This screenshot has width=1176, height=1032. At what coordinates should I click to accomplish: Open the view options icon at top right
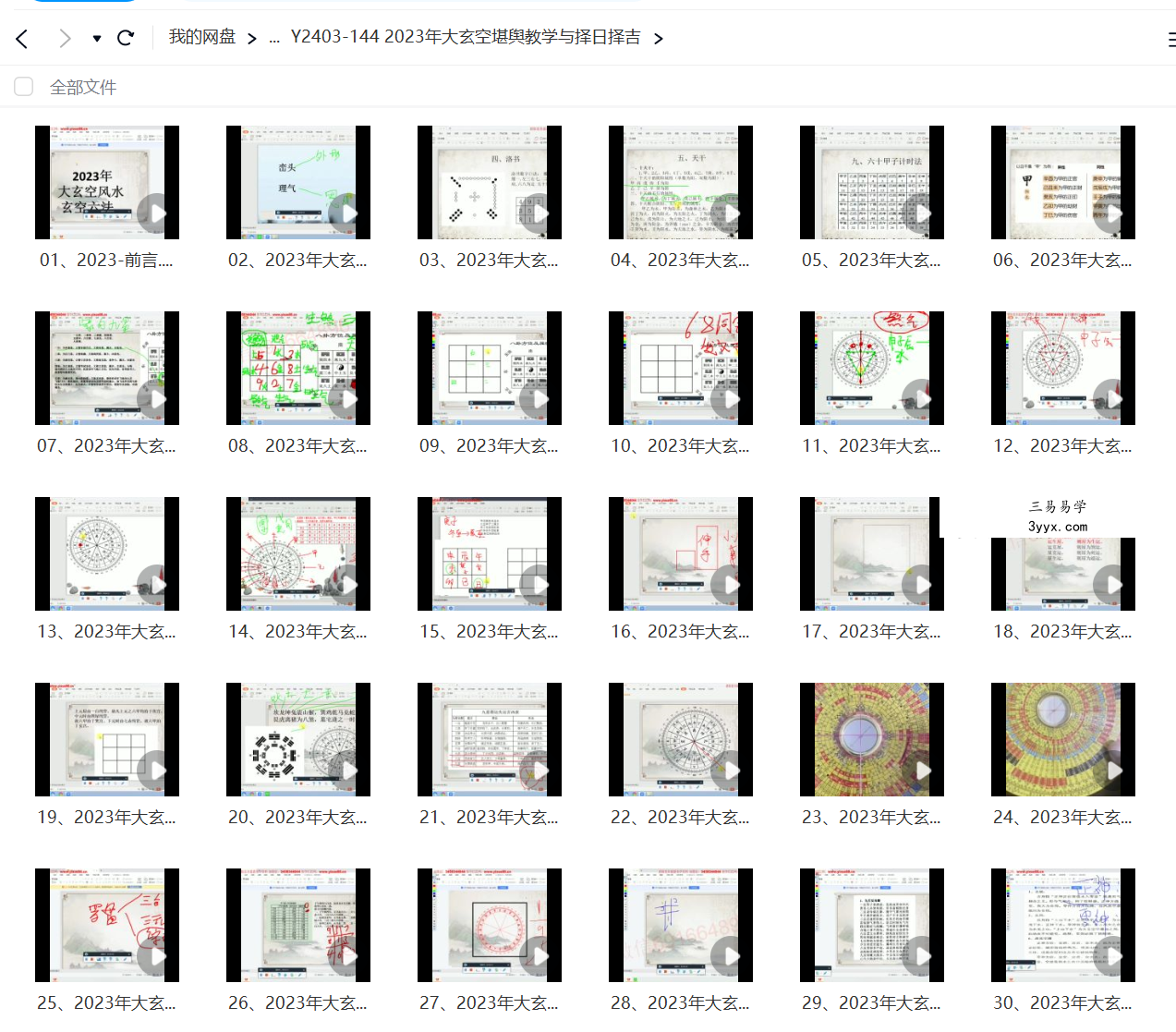[x=1170, y=39]
